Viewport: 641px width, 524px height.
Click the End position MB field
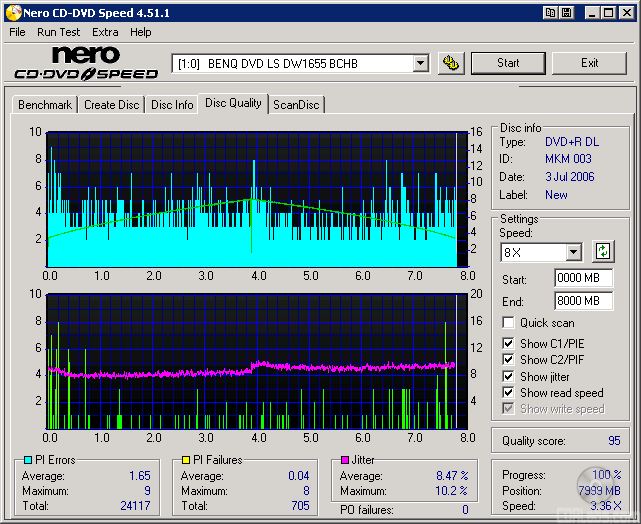tap(582, 300)
